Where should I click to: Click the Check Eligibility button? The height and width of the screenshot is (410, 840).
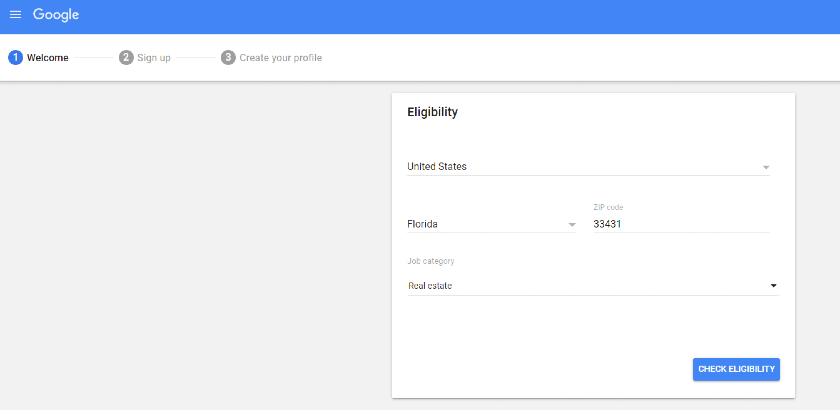(x=736, y=369)
